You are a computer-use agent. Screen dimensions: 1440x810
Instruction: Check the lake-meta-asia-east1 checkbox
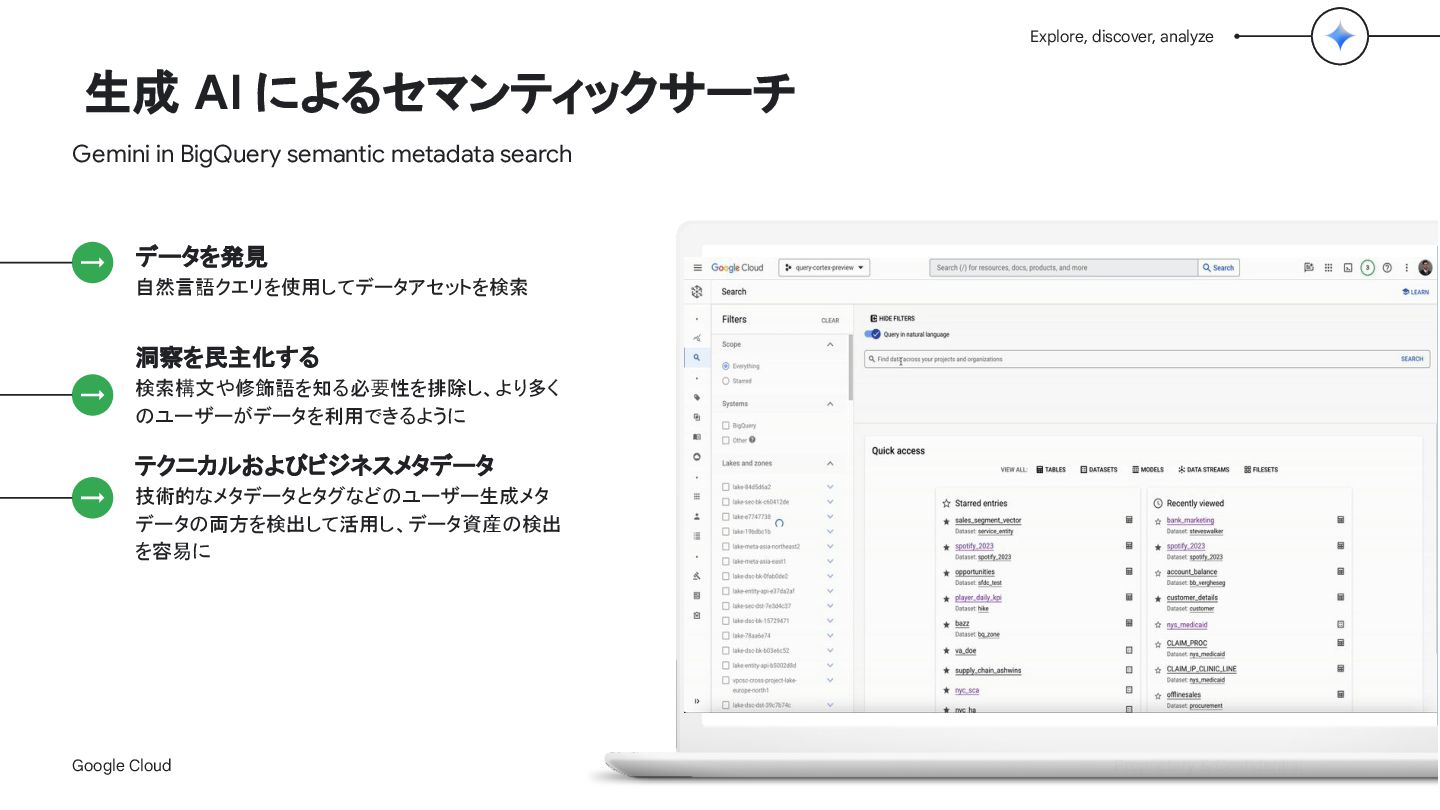click(726, 561)
